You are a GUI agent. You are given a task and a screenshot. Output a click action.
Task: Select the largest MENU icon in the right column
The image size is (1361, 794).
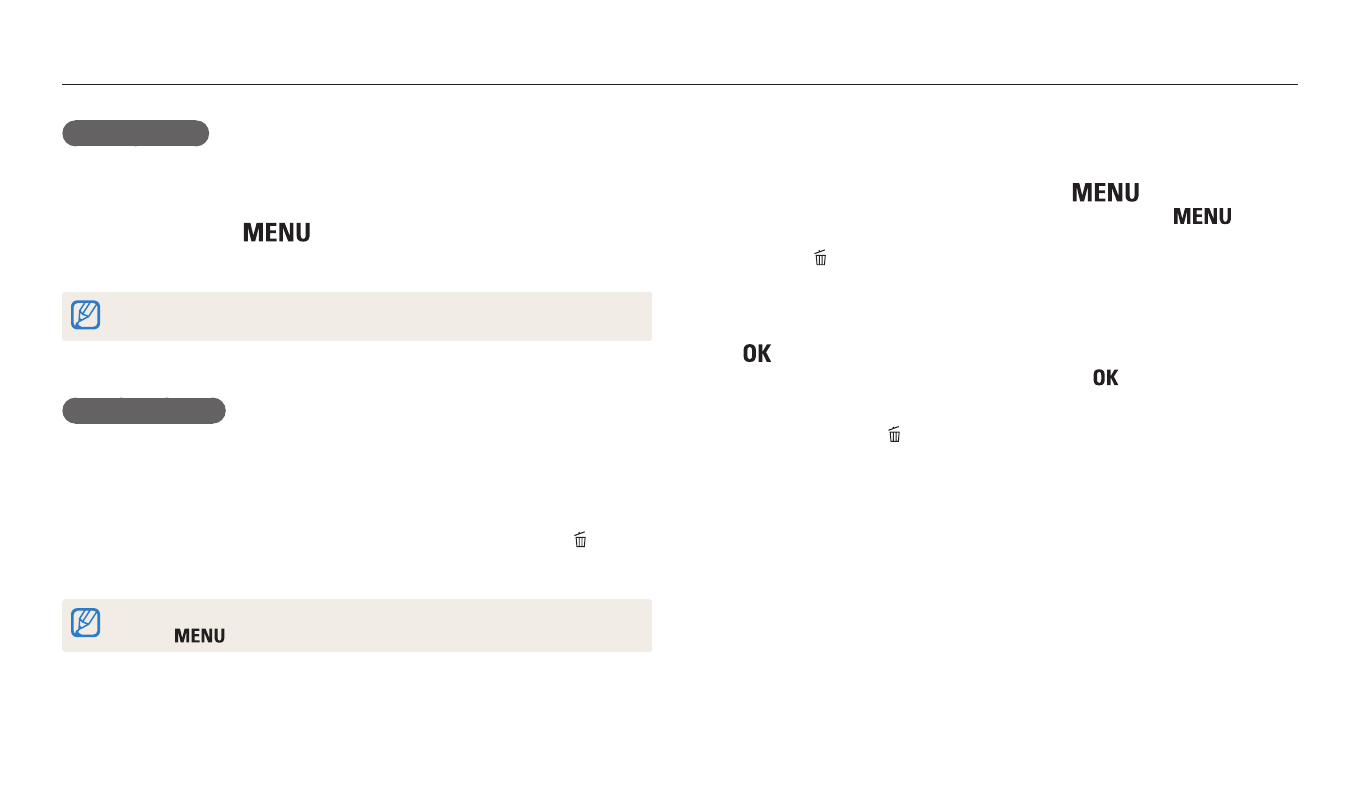click(x=1105, y=193)
